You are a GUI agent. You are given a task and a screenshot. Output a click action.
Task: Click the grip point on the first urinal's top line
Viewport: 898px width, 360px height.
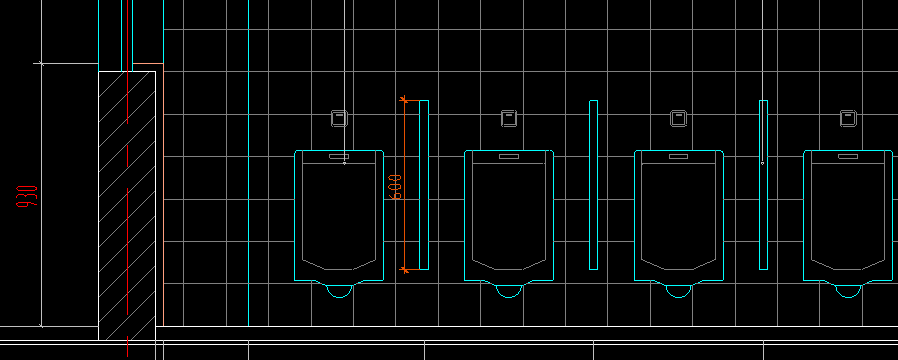pos(344,163)
